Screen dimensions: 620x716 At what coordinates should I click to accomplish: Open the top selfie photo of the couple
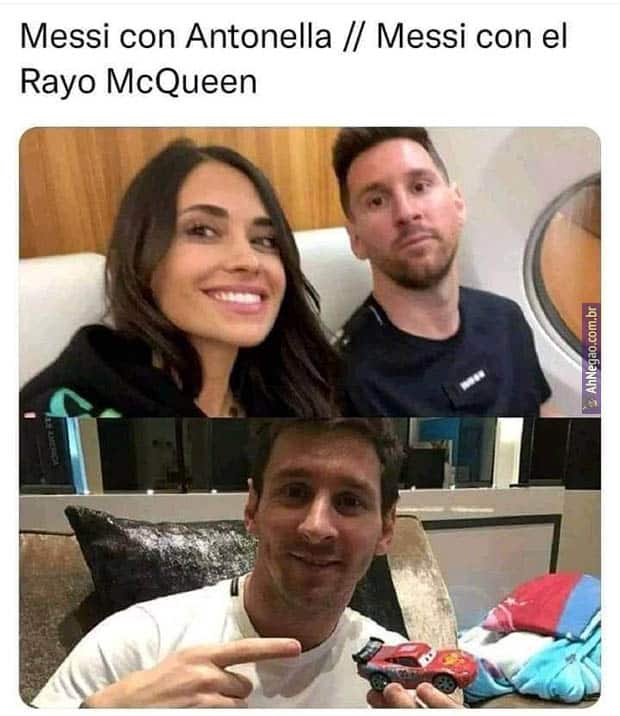pos(310,272)
